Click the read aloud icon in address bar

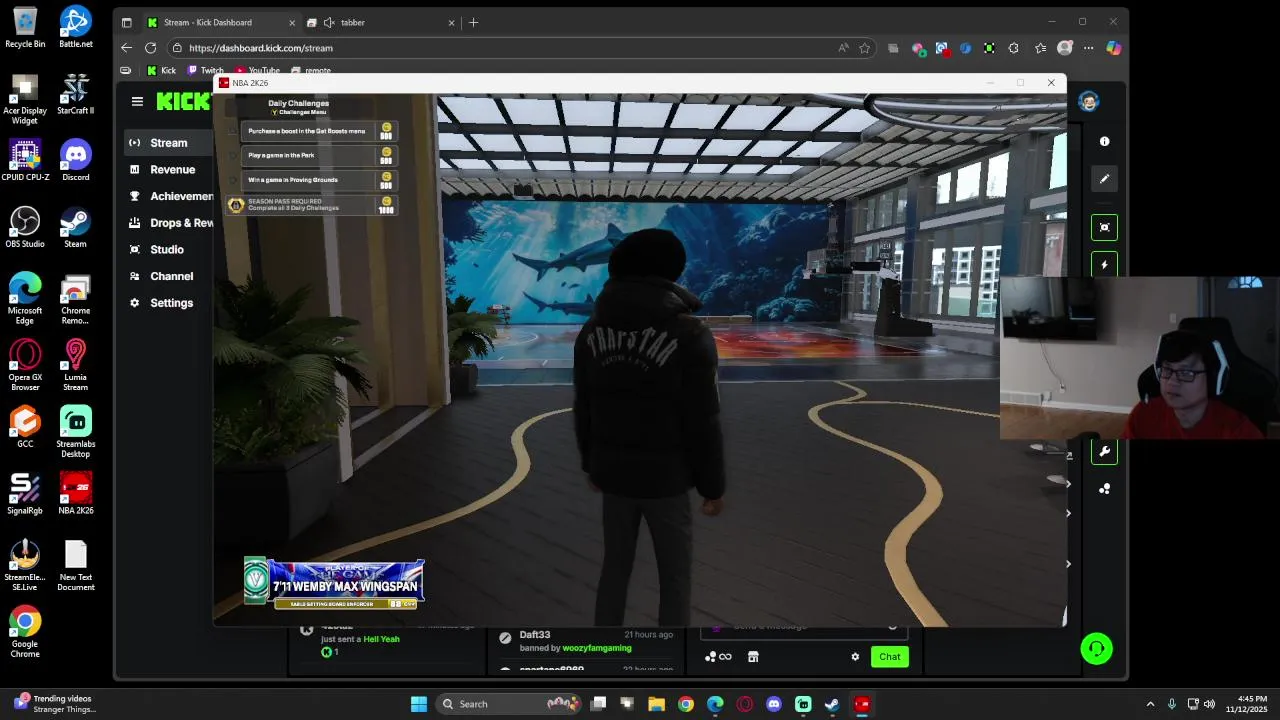pyautogui.click(x=844, y=48)
